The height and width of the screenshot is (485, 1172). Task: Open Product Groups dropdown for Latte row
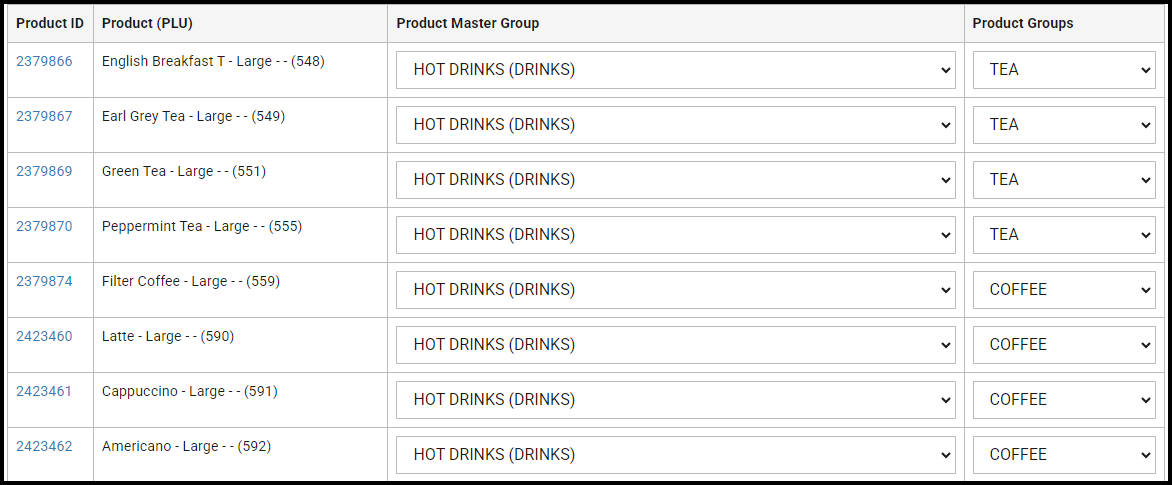(x=1063, y=345)
